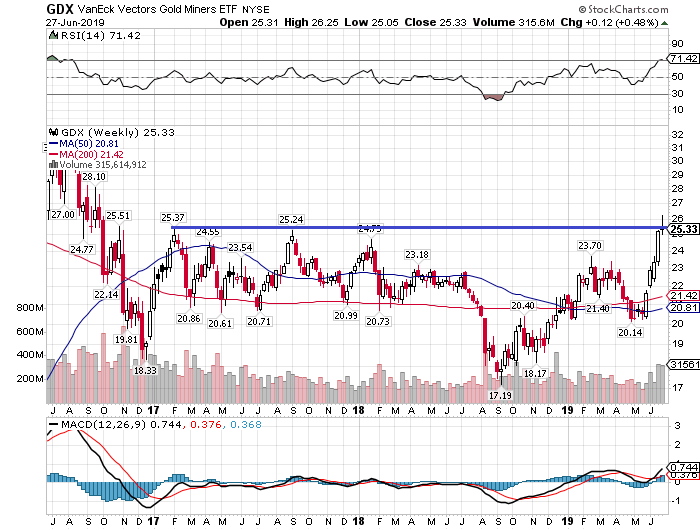700x530 pixels.
Task: Click the 18.17 low price label
Action: 535,373
